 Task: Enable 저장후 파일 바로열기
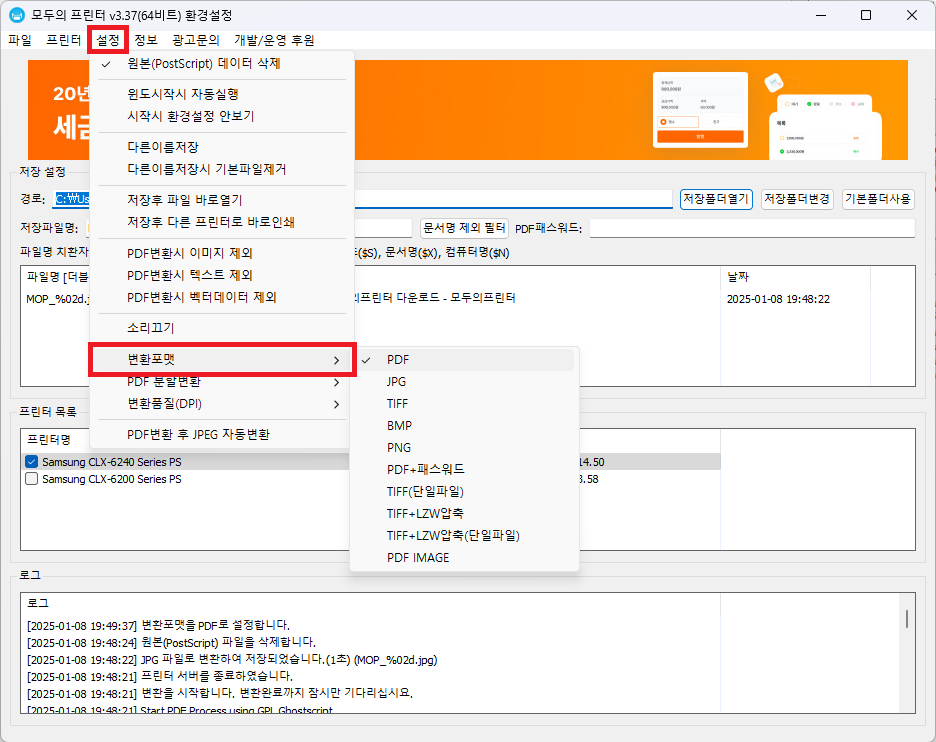tap(221, 200)
